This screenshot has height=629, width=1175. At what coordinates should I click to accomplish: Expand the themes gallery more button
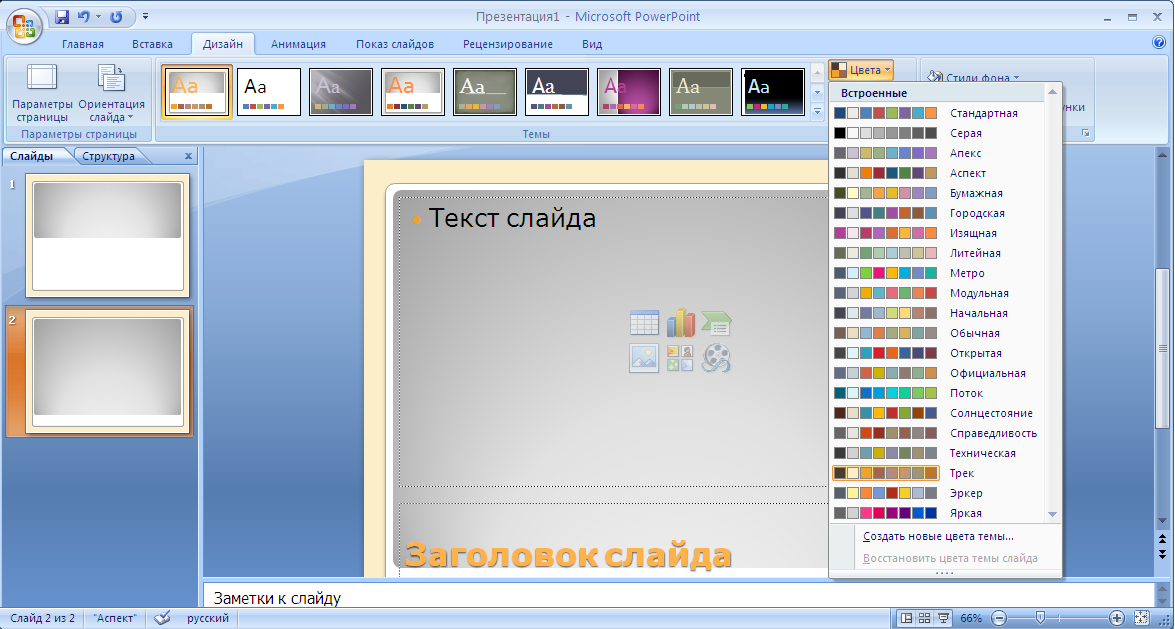tap(818, 111)
